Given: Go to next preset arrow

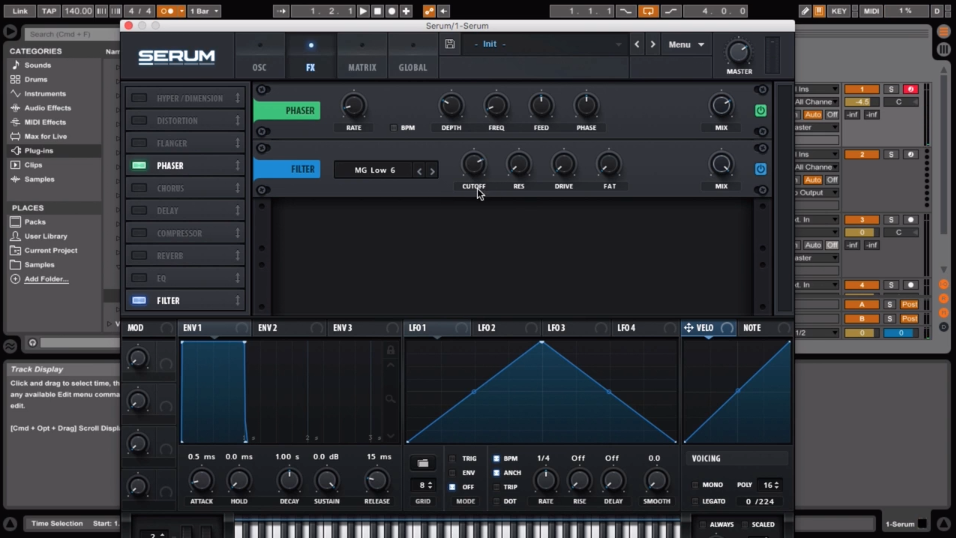Looking at the screenshot, I should coord(653,44).
